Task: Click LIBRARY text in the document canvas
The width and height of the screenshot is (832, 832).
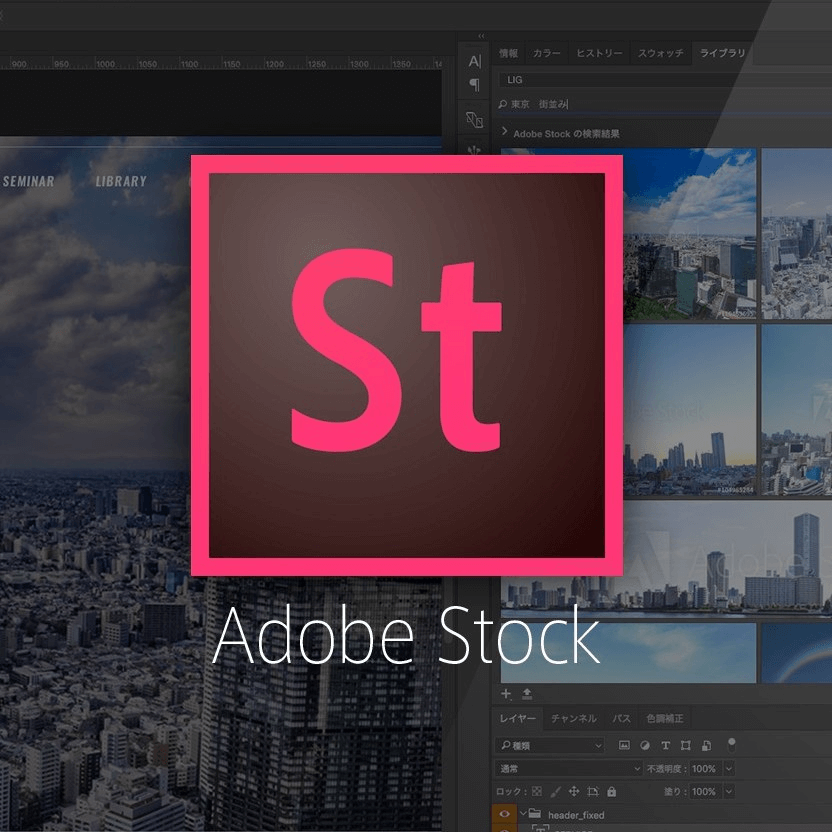Action: [x=121, y=181]
